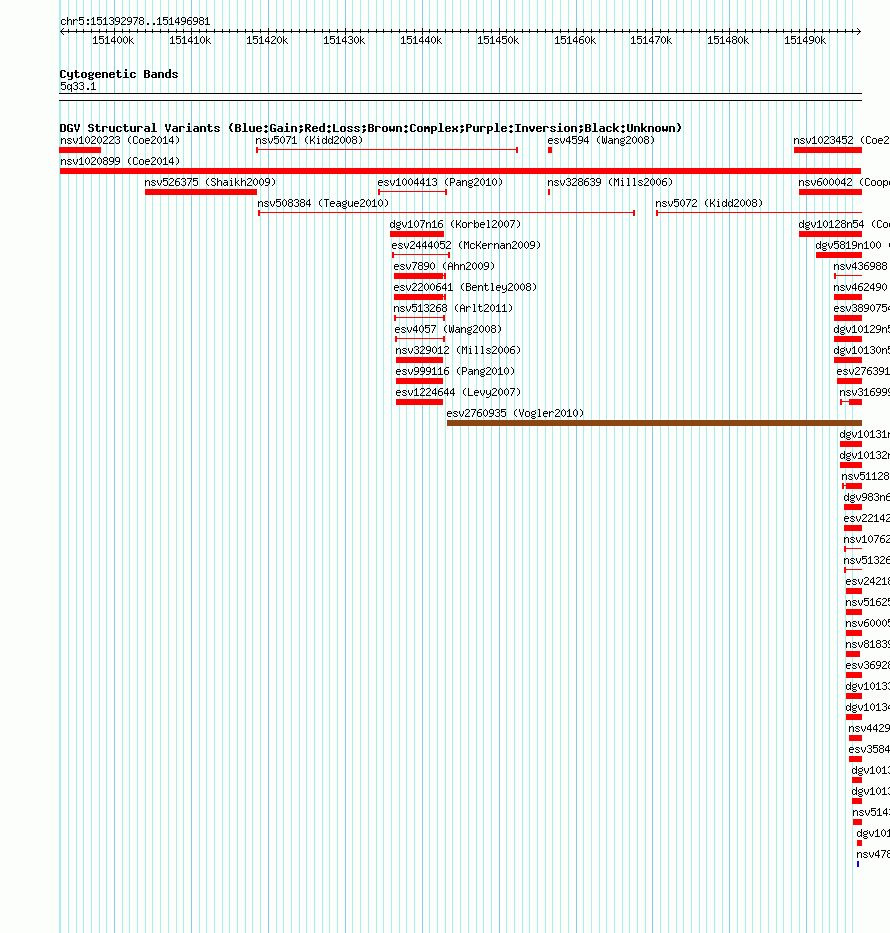The height and width of the screenshot is (933, 890).
Task: Click the brown esv2760935 complex variant bar
Action: pyautogui.click(x=654, y=423)
